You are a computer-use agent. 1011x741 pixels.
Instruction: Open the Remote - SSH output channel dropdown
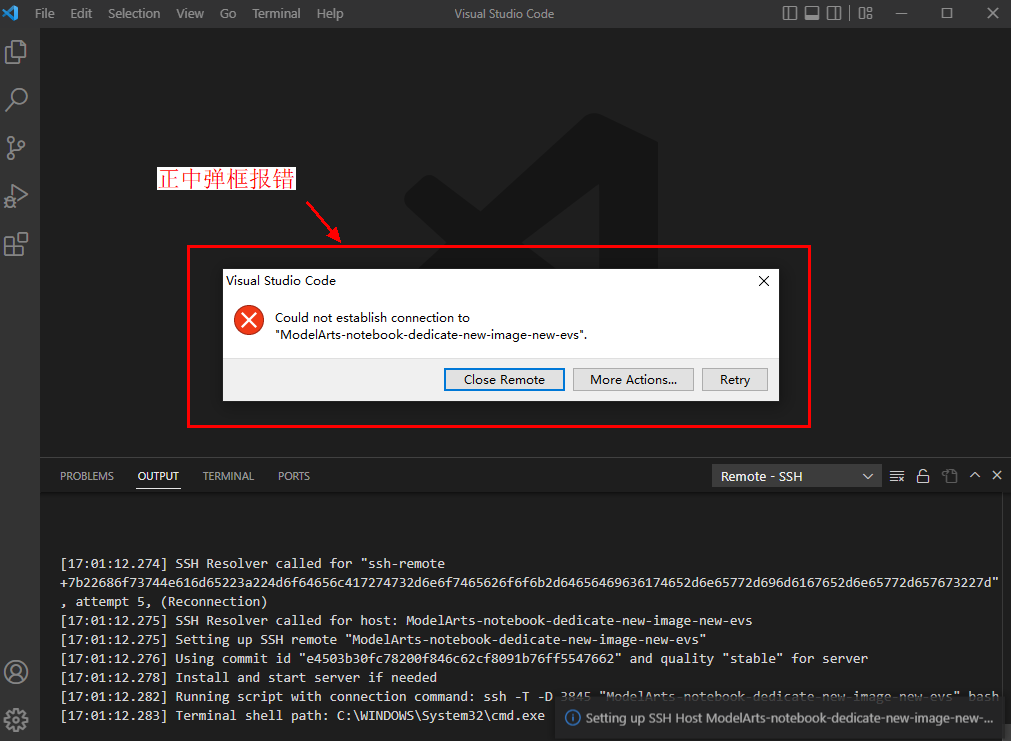pos(796,477)
